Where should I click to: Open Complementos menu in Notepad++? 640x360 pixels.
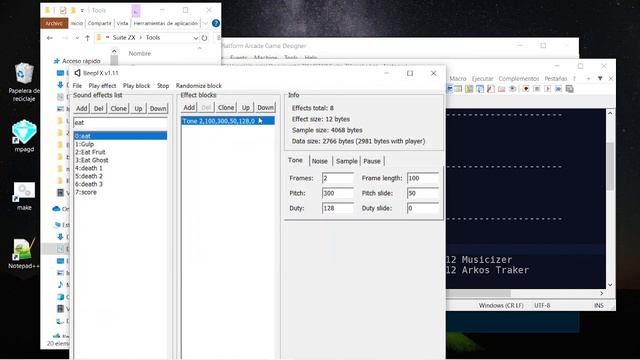click(x=519, y=78)
